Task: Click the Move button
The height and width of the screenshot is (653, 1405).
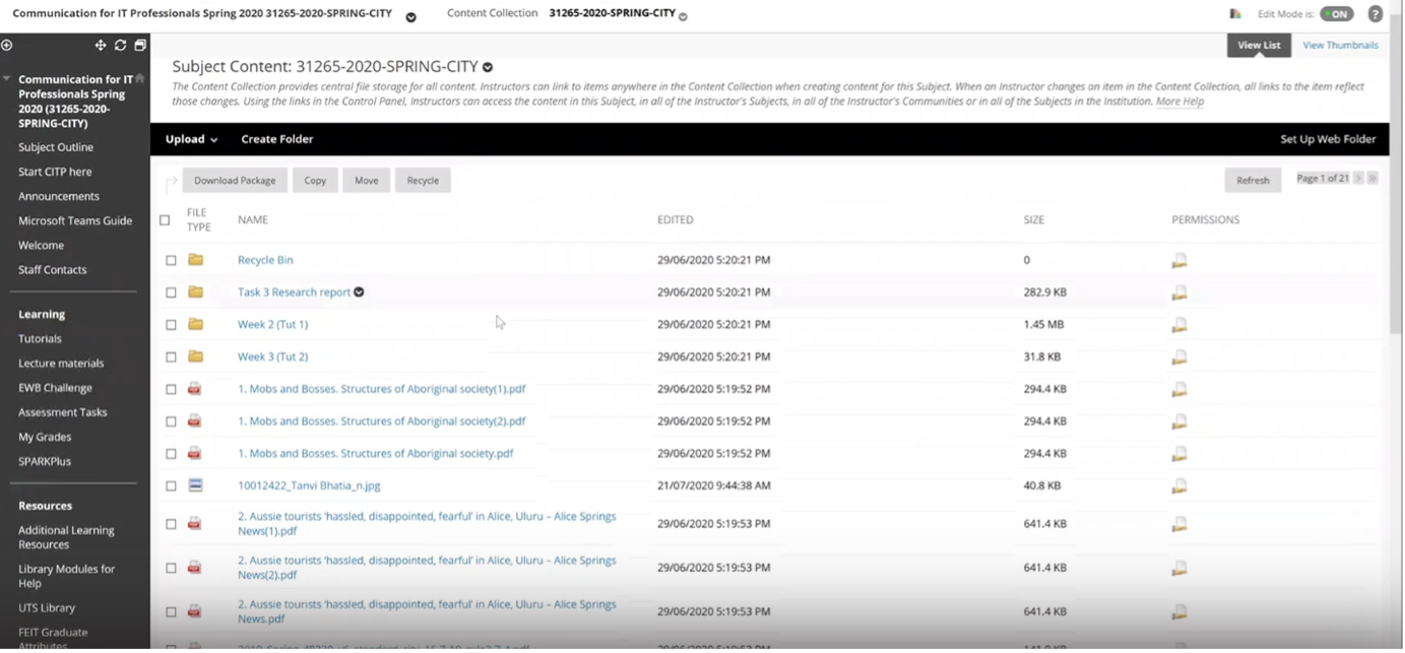Action: click(366, 180)
